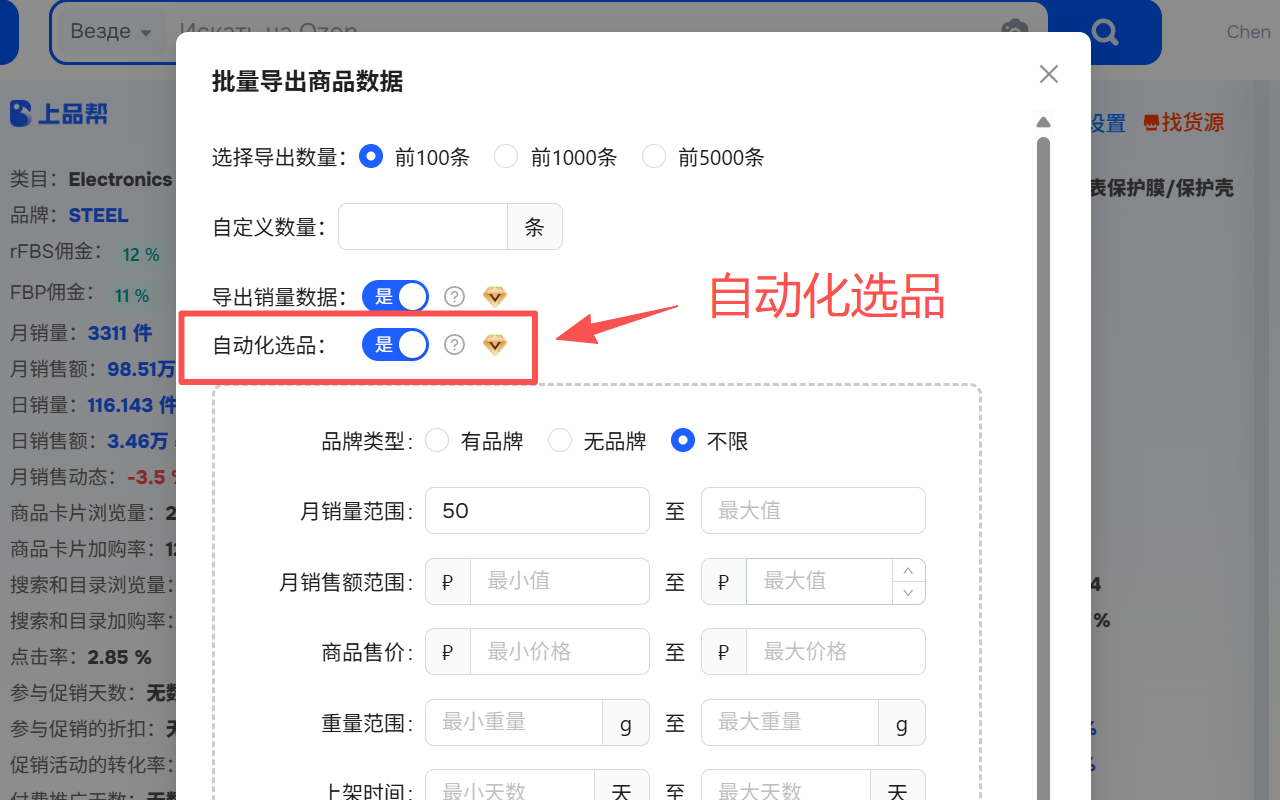Screen dimensions: 1280x800
Task: Click rFBS commission 12 % badge
Action: [141, 255]
